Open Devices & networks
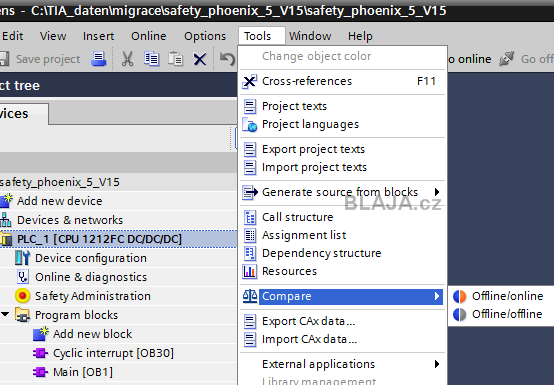The image size is (554, 385). click(70, 220)
